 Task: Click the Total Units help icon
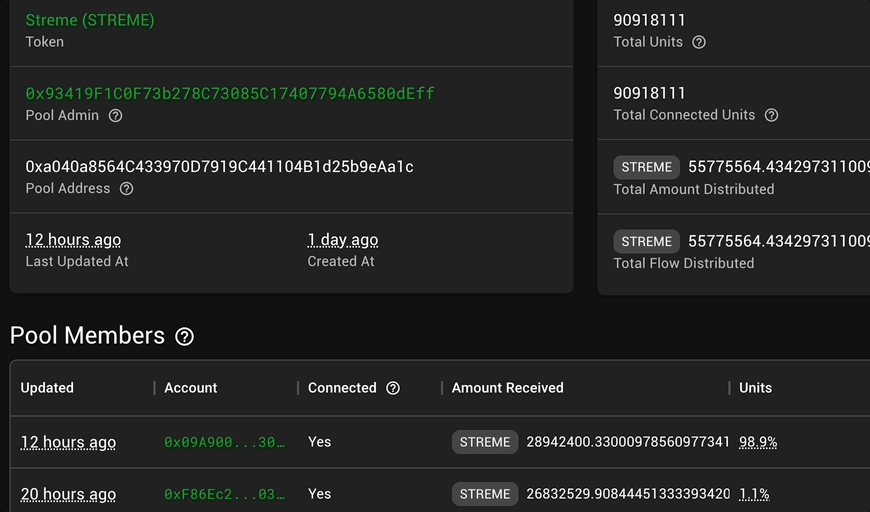699,42
